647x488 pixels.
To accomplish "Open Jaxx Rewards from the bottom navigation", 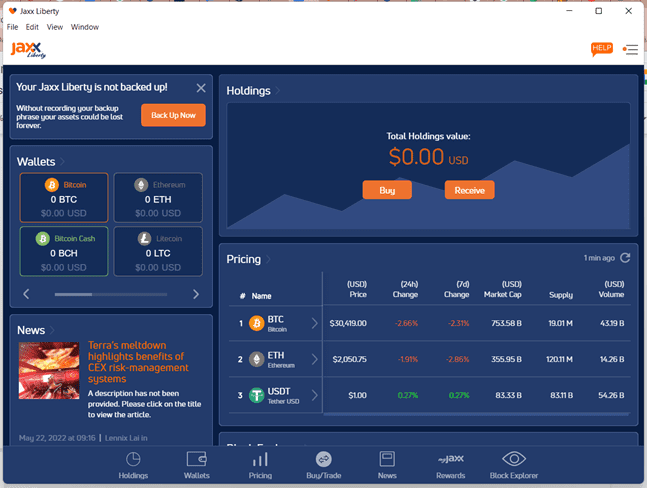I will (x=451, y=465).
